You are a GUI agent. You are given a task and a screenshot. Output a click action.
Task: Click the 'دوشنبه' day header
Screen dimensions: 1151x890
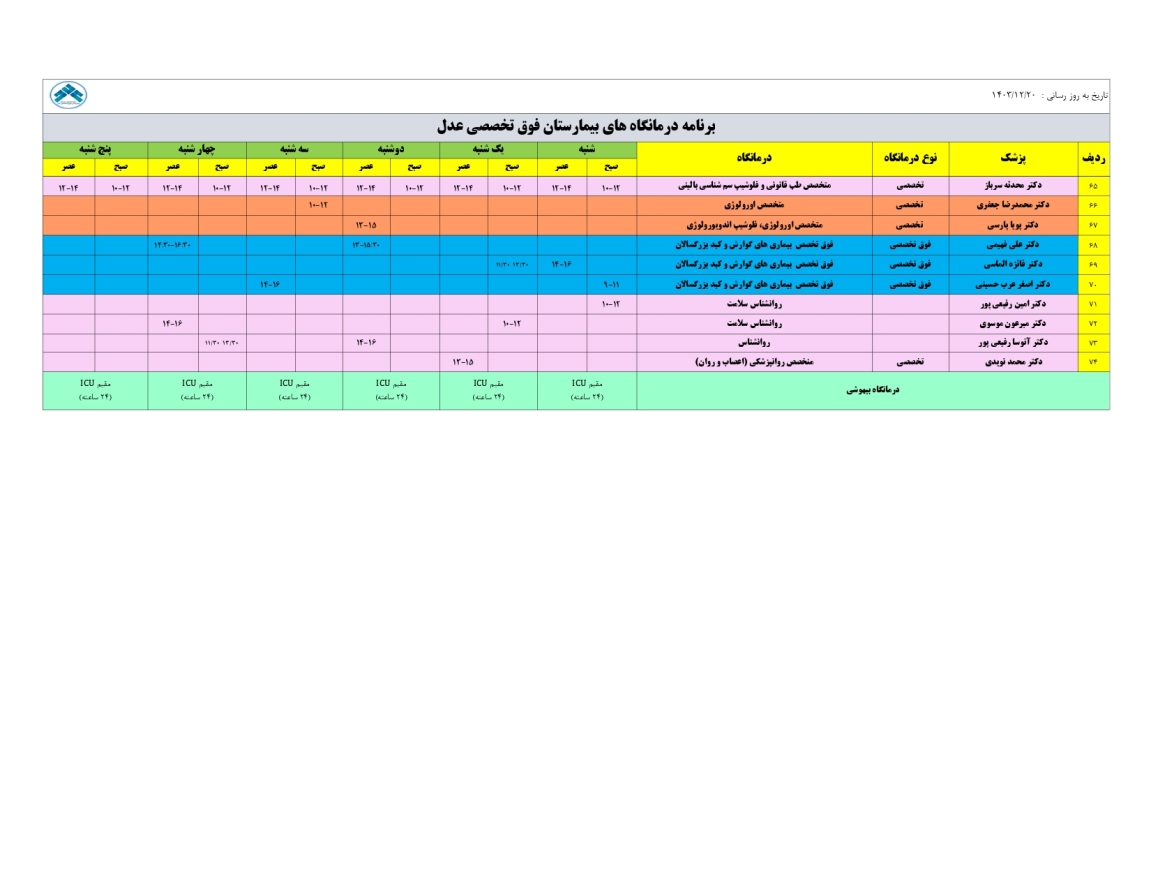(391, 150)
